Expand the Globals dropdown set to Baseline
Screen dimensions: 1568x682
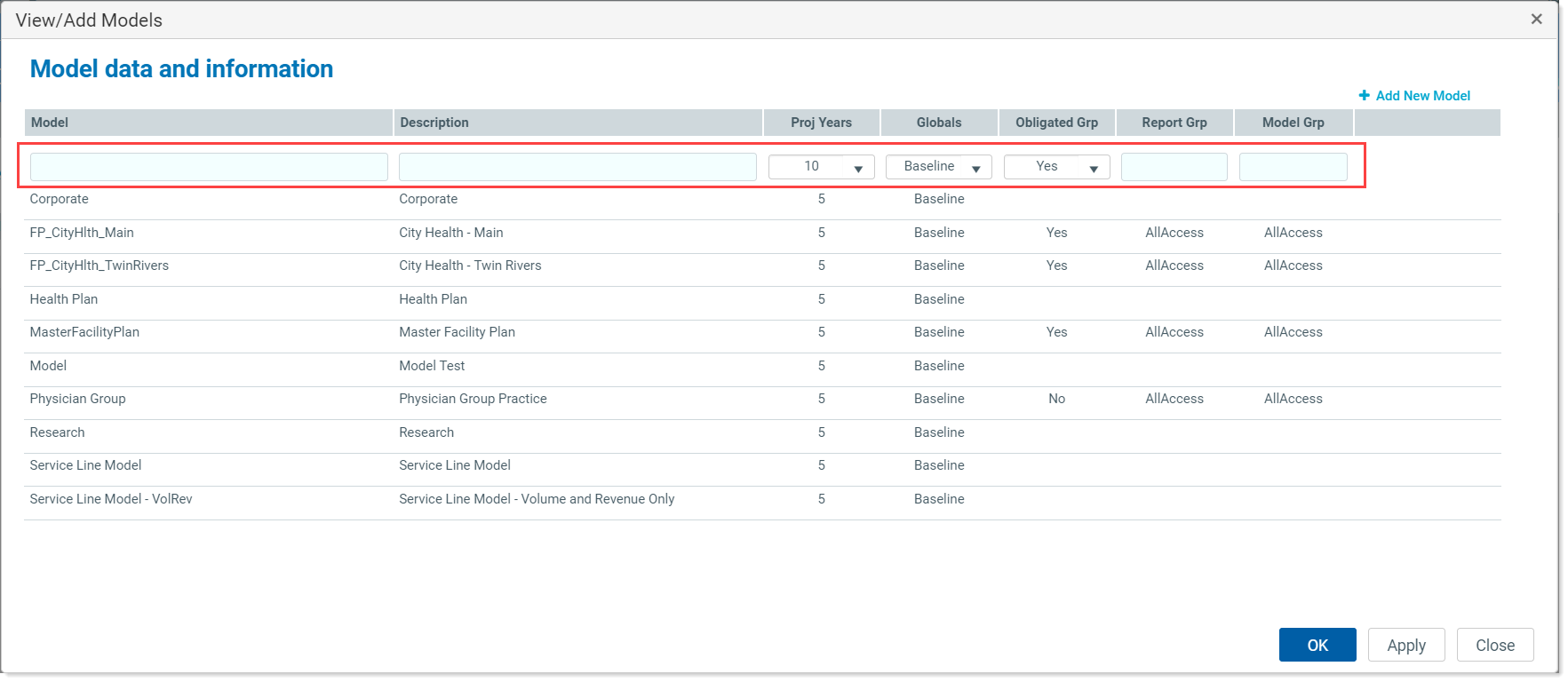coord(938,167)
